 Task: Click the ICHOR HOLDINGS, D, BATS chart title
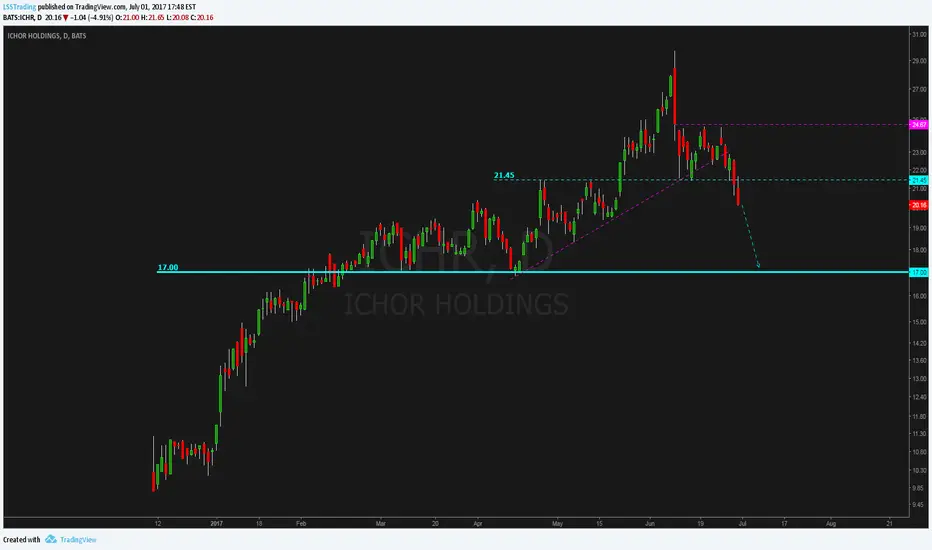pos(47,36)
